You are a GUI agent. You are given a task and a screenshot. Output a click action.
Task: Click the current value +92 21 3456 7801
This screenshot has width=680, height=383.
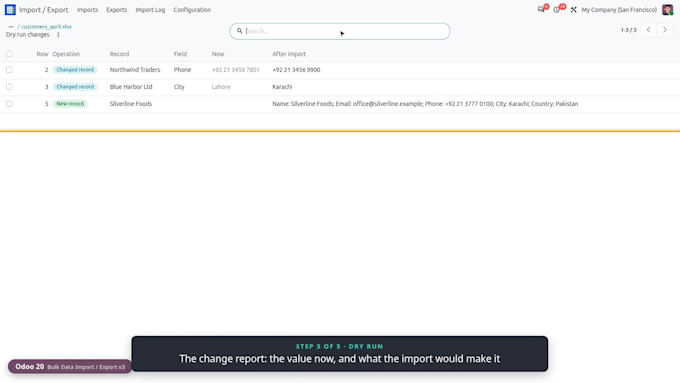235,70
